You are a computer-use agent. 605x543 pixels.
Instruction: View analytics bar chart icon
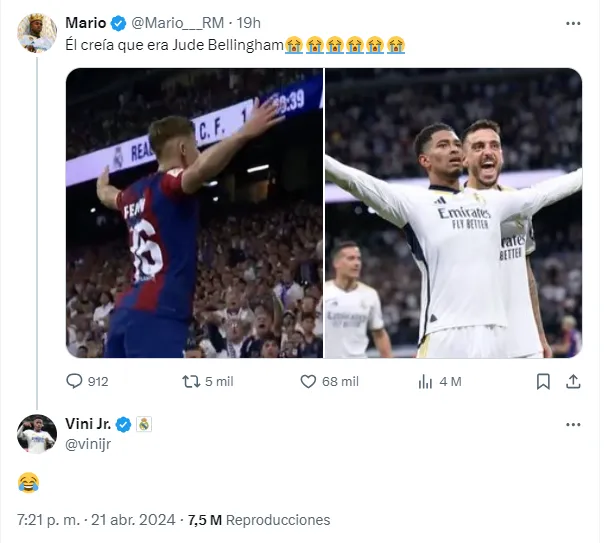click(x=426, y=381)
